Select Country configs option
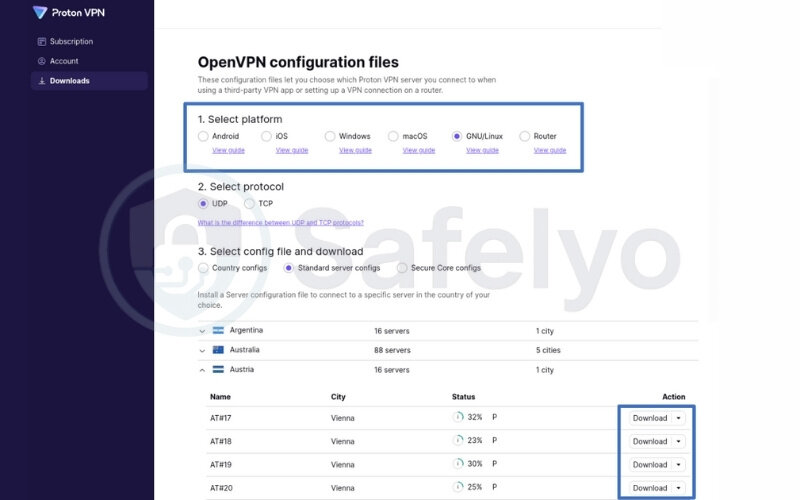Screen dimensions: 800x500 [x=203, y=268]
